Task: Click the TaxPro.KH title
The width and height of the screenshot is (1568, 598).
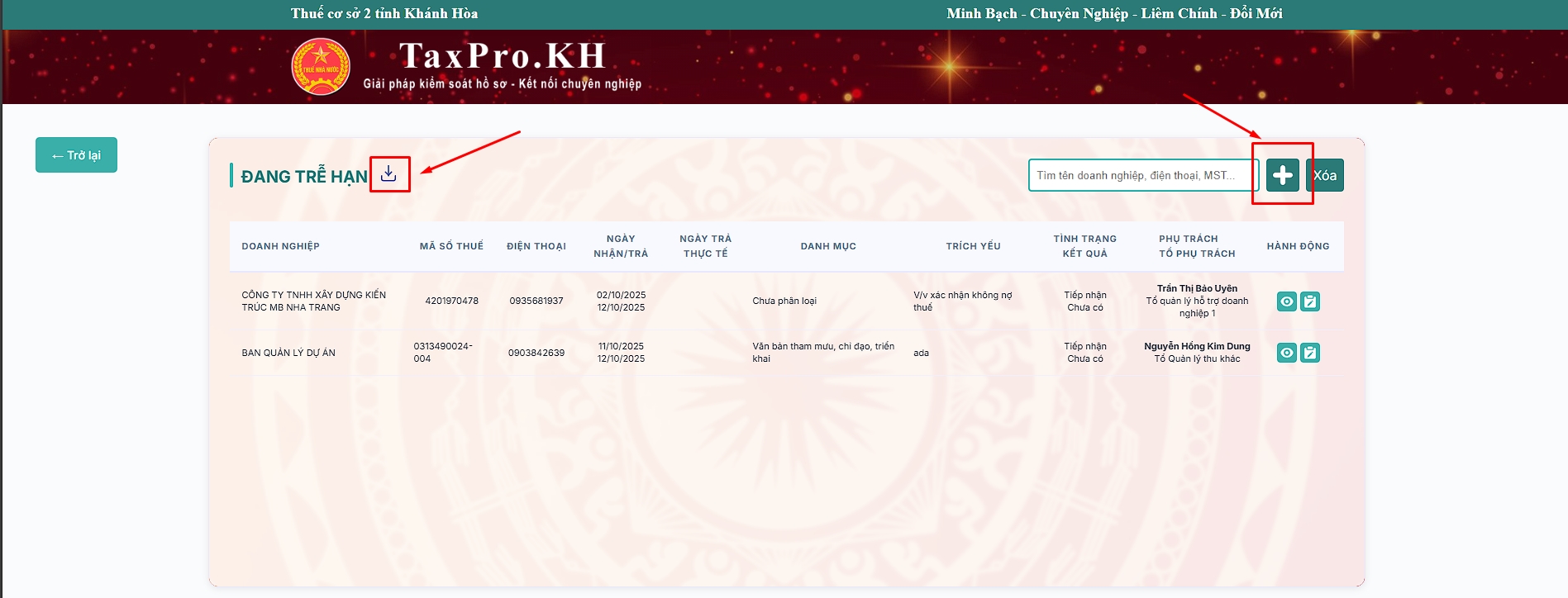Action: tap(503, 56)
